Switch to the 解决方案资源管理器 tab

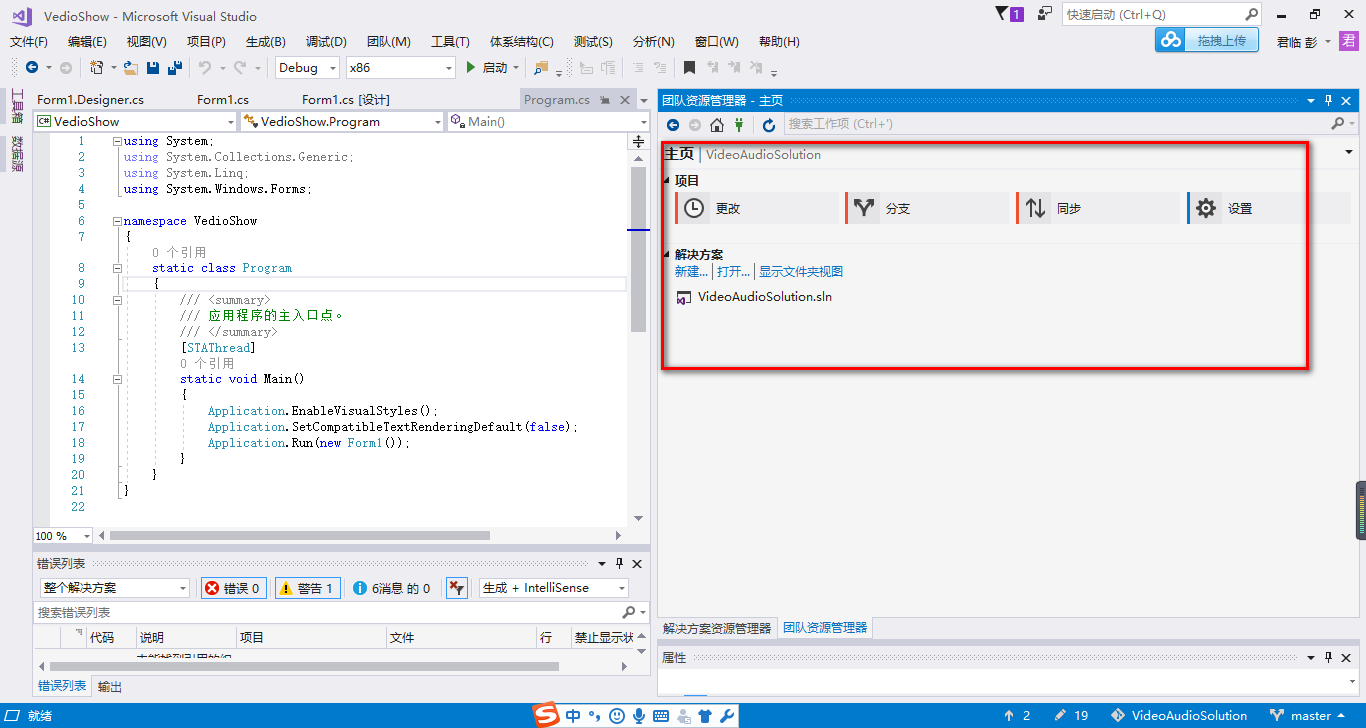tap(717, 628)
